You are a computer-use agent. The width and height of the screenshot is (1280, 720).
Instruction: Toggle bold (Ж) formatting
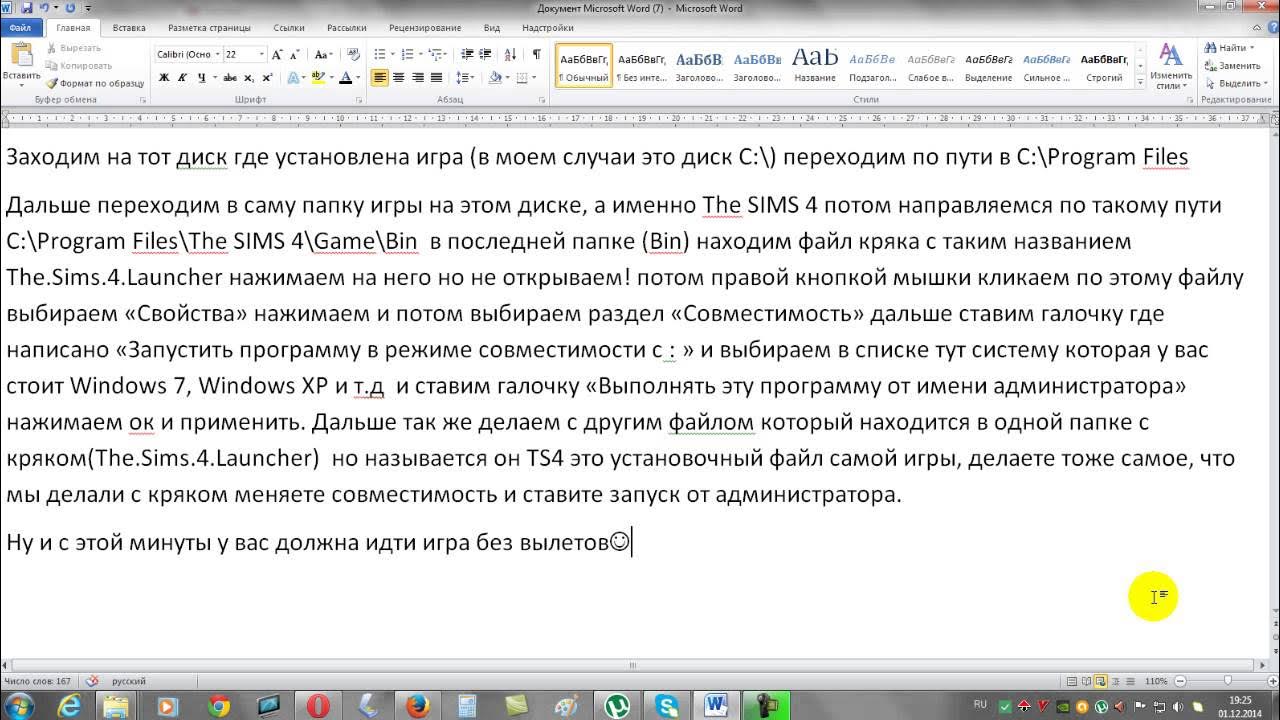[164, 78]
